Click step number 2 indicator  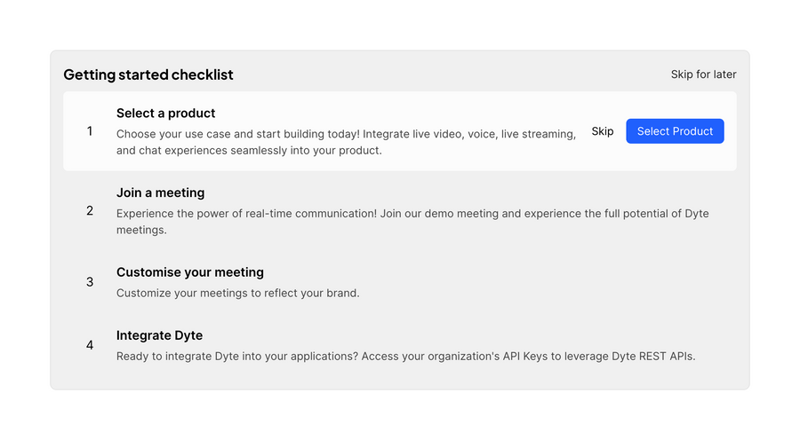[90, 211]
